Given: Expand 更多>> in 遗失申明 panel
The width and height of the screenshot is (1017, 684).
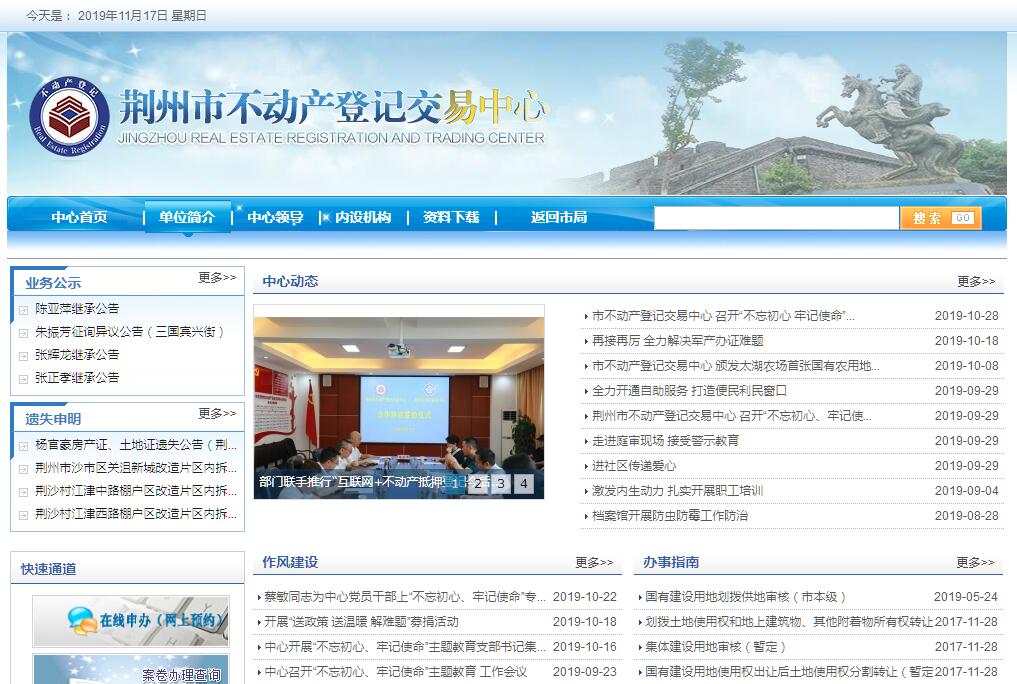Looking at the screenshot, I should pyautogui.click(x=217, y=414).
